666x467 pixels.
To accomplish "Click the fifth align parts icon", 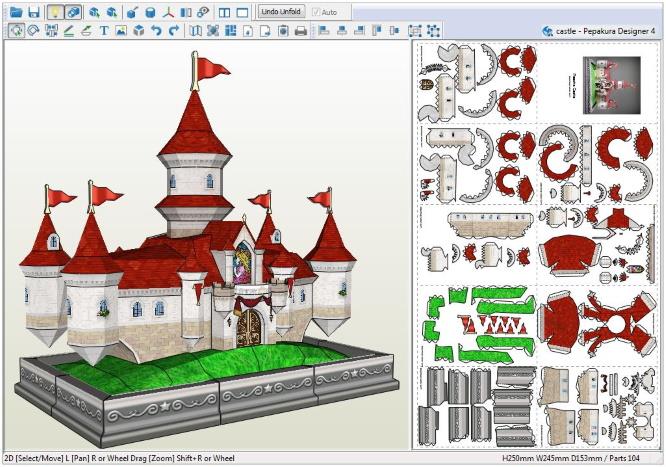I will click(394, 31).
